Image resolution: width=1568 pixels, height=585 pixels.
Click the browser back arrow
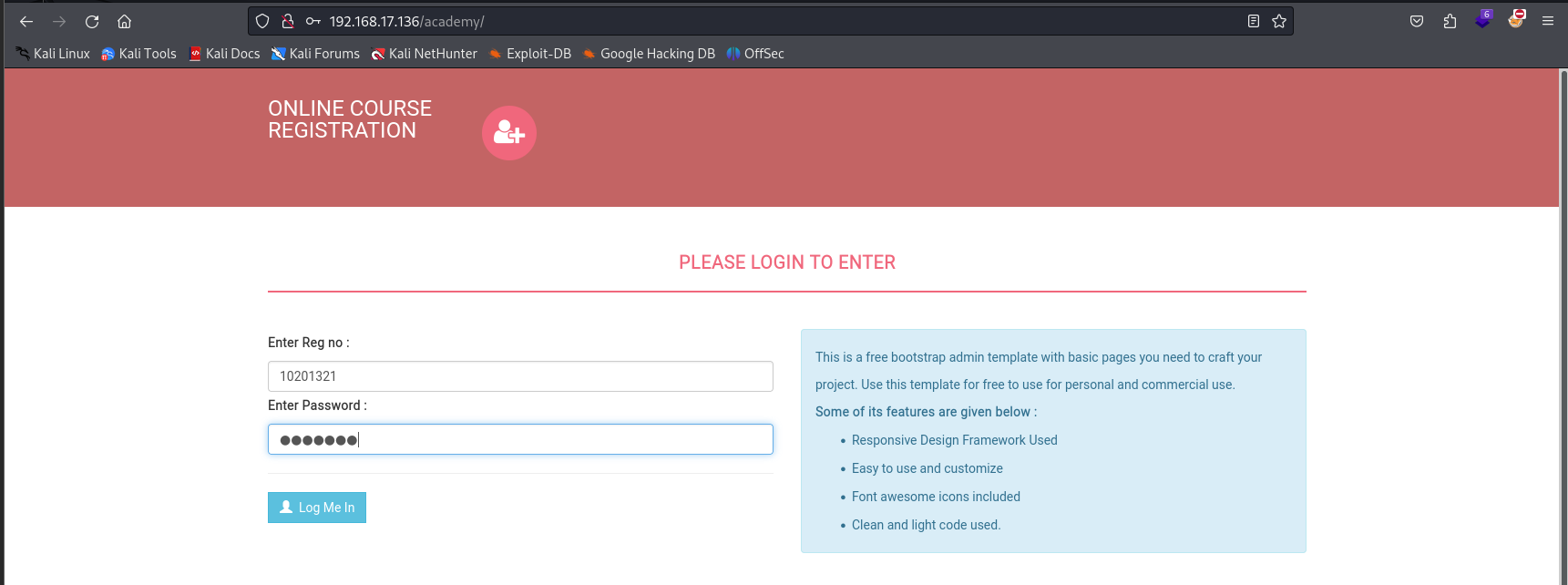tap(26, 21)
